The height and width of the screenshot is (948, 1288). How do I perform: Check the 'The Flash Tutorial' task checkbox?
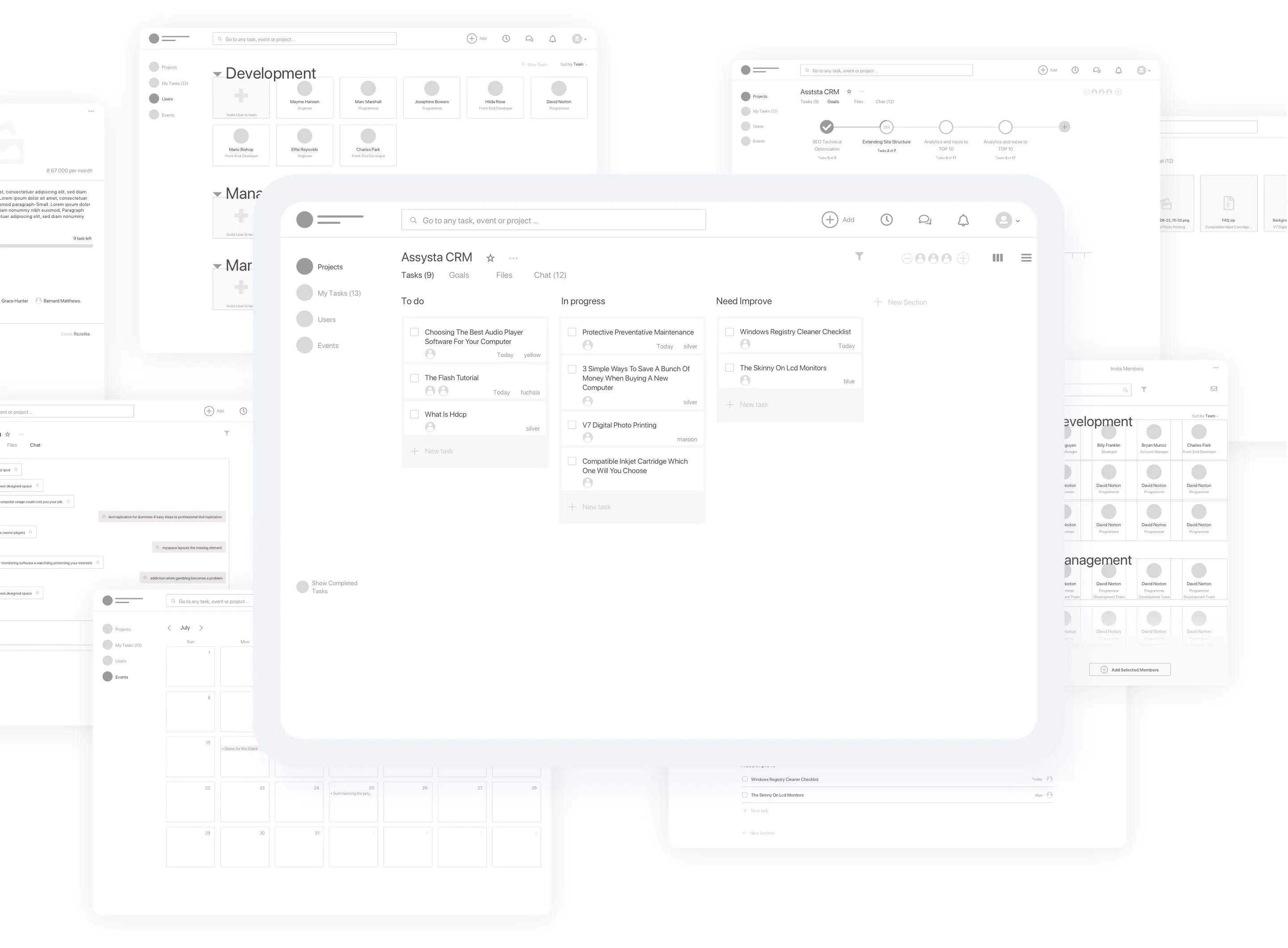coord(414,378)
